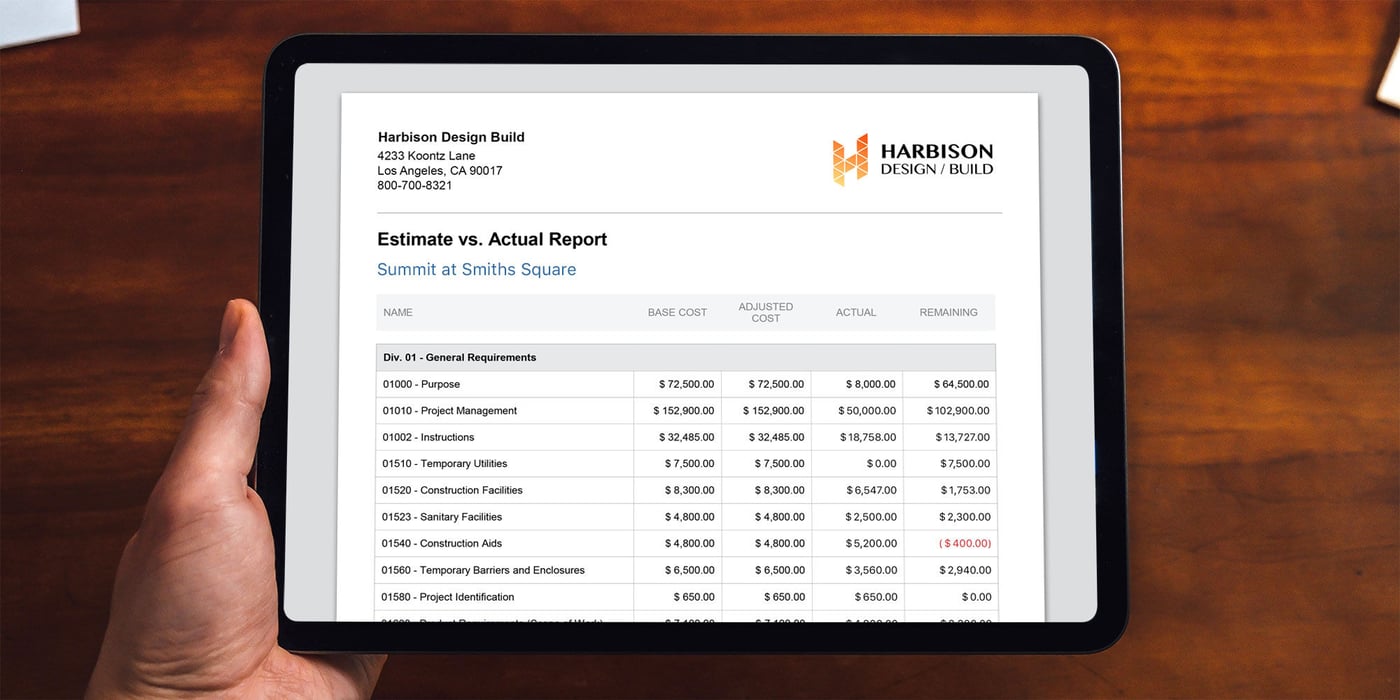Image resolution: width=1400 pixels, height=700 pixels.
Task: Open the Summit at Smiths Square project link
Action: click(x=477, y=269)
